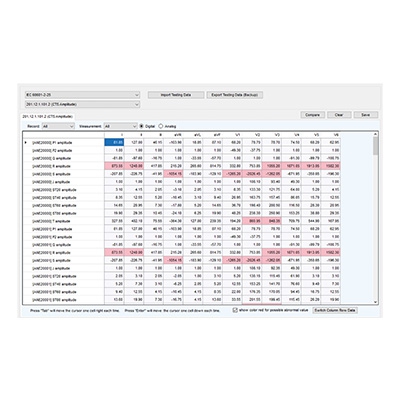Select the [ANE20001] S amplitude row label
This screenshot has width=400, height=400.
51,261
